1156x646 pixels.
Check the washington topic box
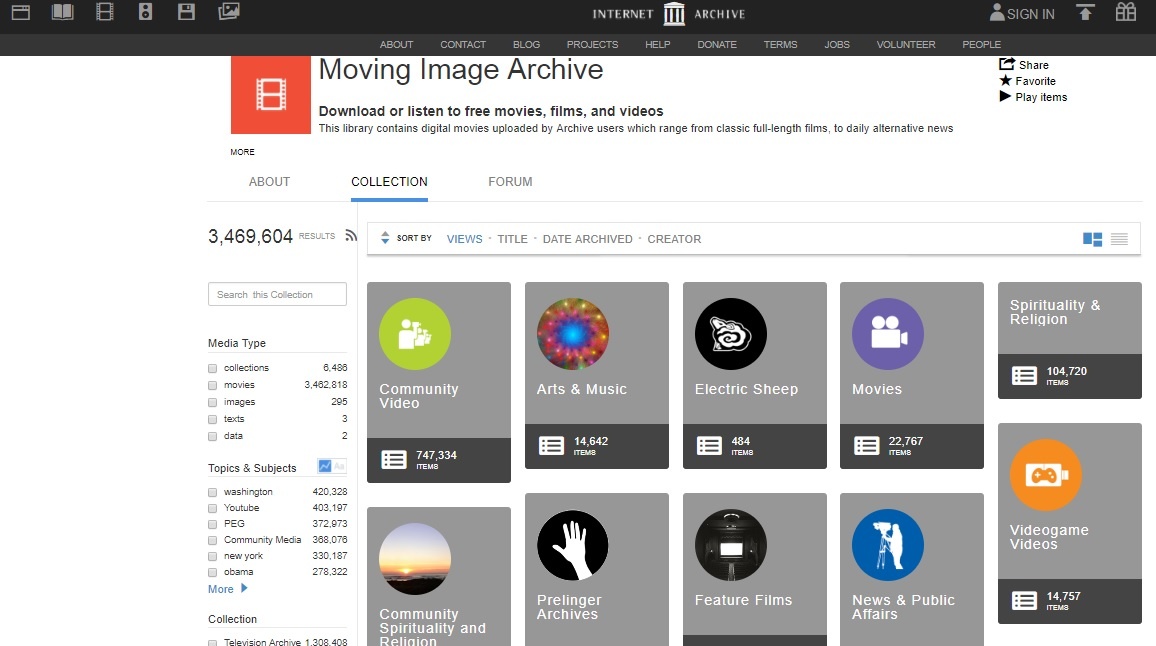point(212,492)
